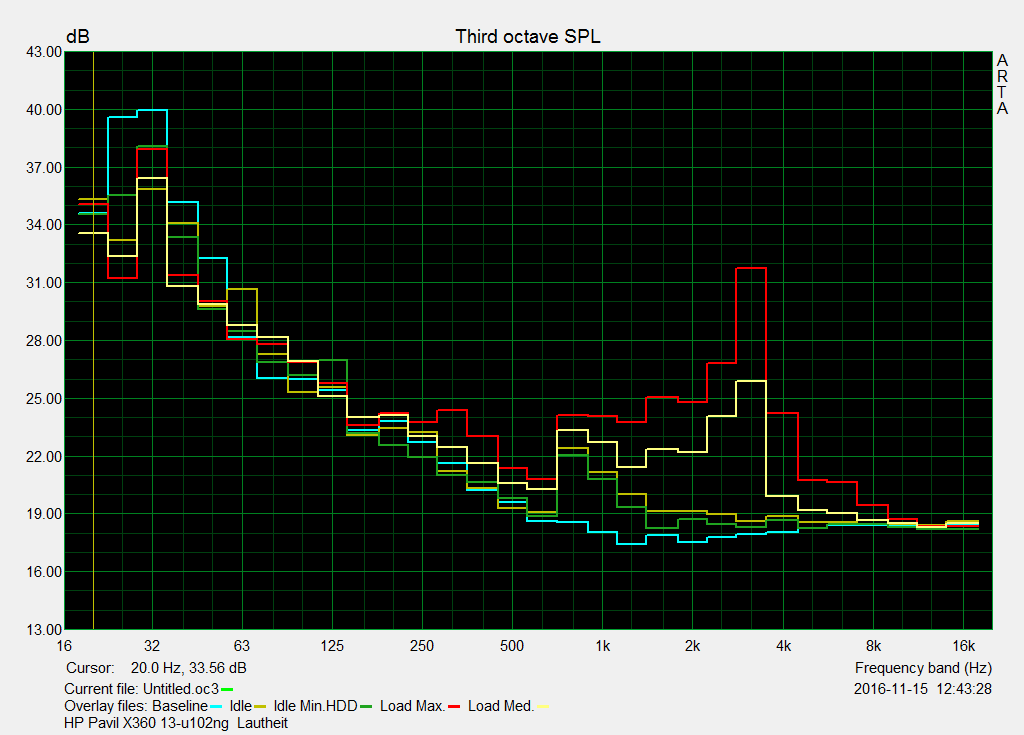Click the 250 frequency axis label
This screenshot has width=1024, height=735.
(422, 646)
